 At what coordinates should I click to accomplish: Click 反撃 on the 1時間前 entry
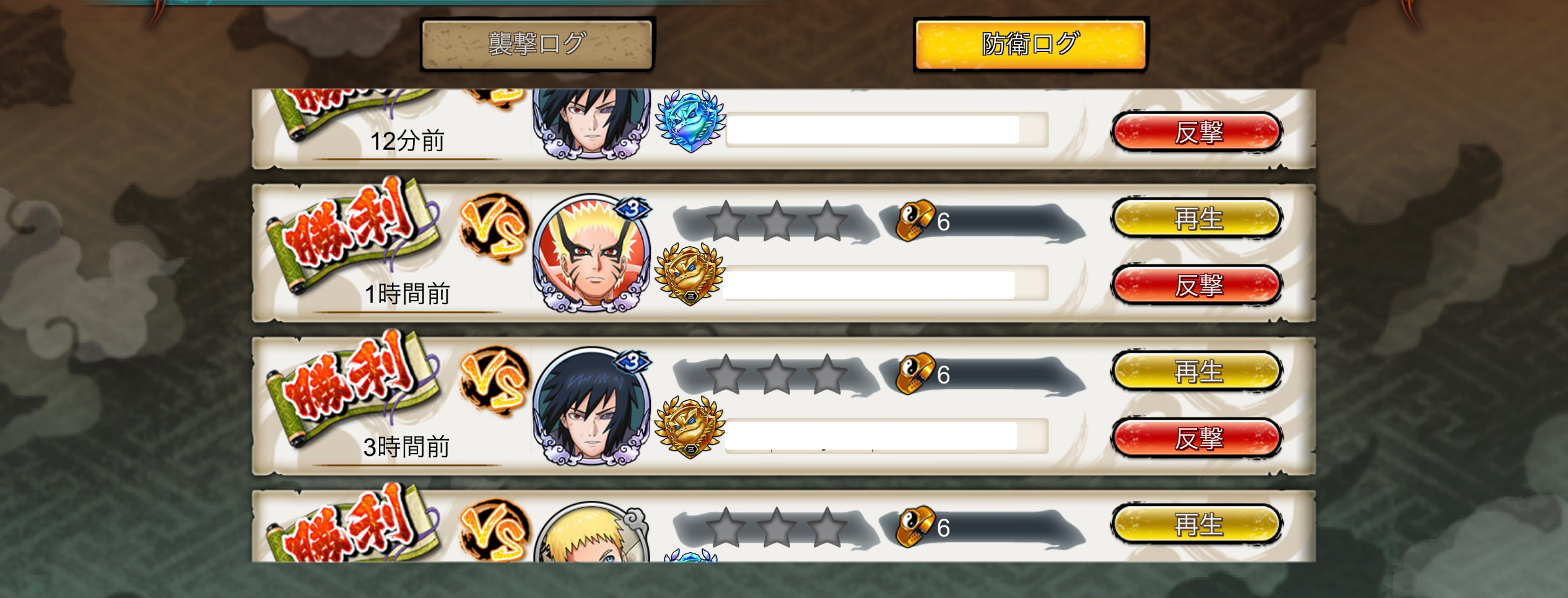pos(1196,284)
